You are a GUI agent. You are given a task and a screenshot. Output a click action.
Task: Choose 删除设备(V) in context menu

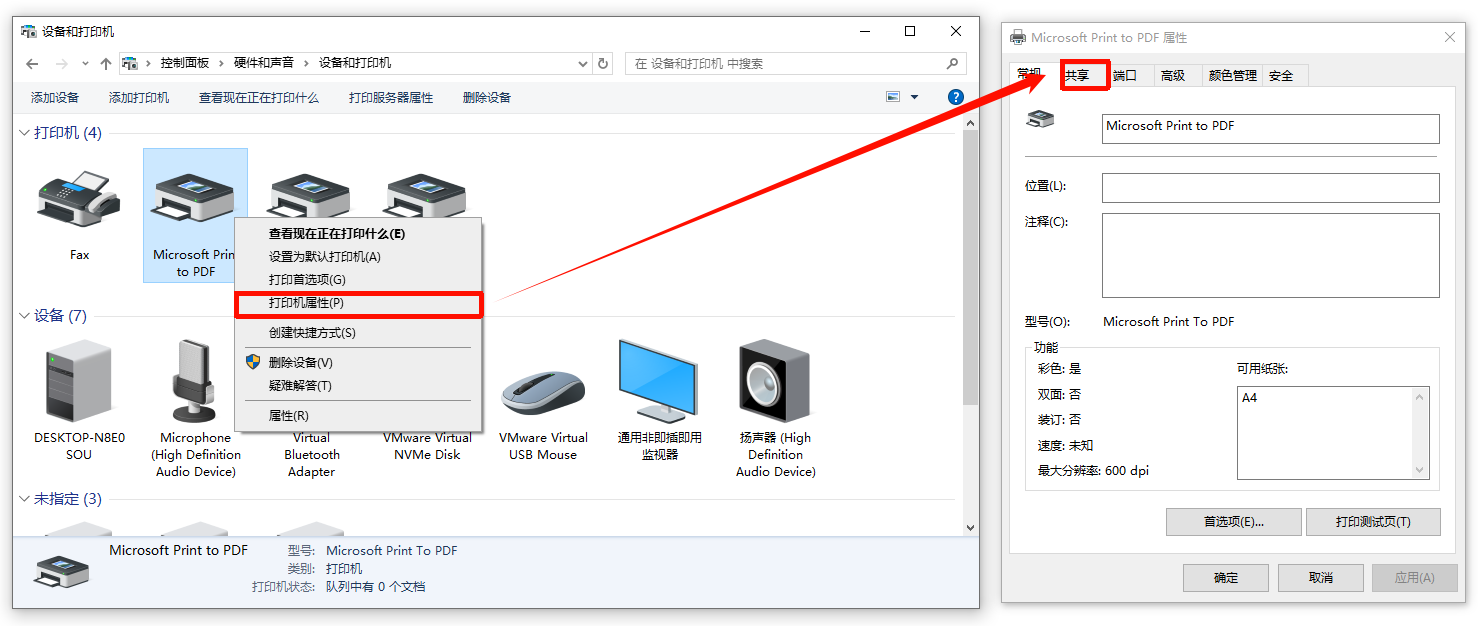(x=358, y=363)
